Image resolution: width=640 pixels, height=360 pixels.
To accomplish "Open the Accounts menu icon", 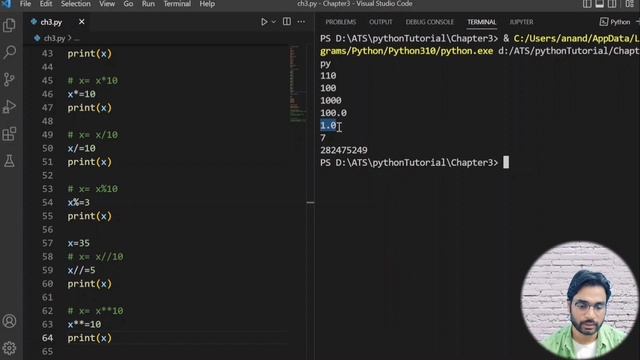I will (9, 321).
